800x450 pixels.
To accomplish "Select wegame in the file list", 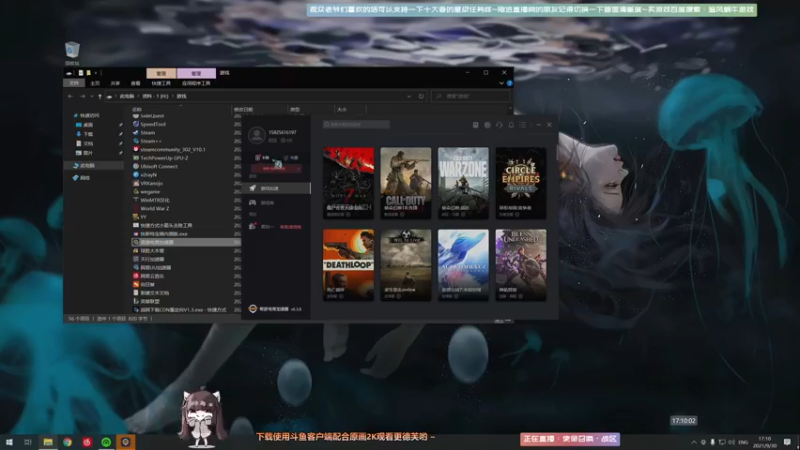I will [146, 191].
